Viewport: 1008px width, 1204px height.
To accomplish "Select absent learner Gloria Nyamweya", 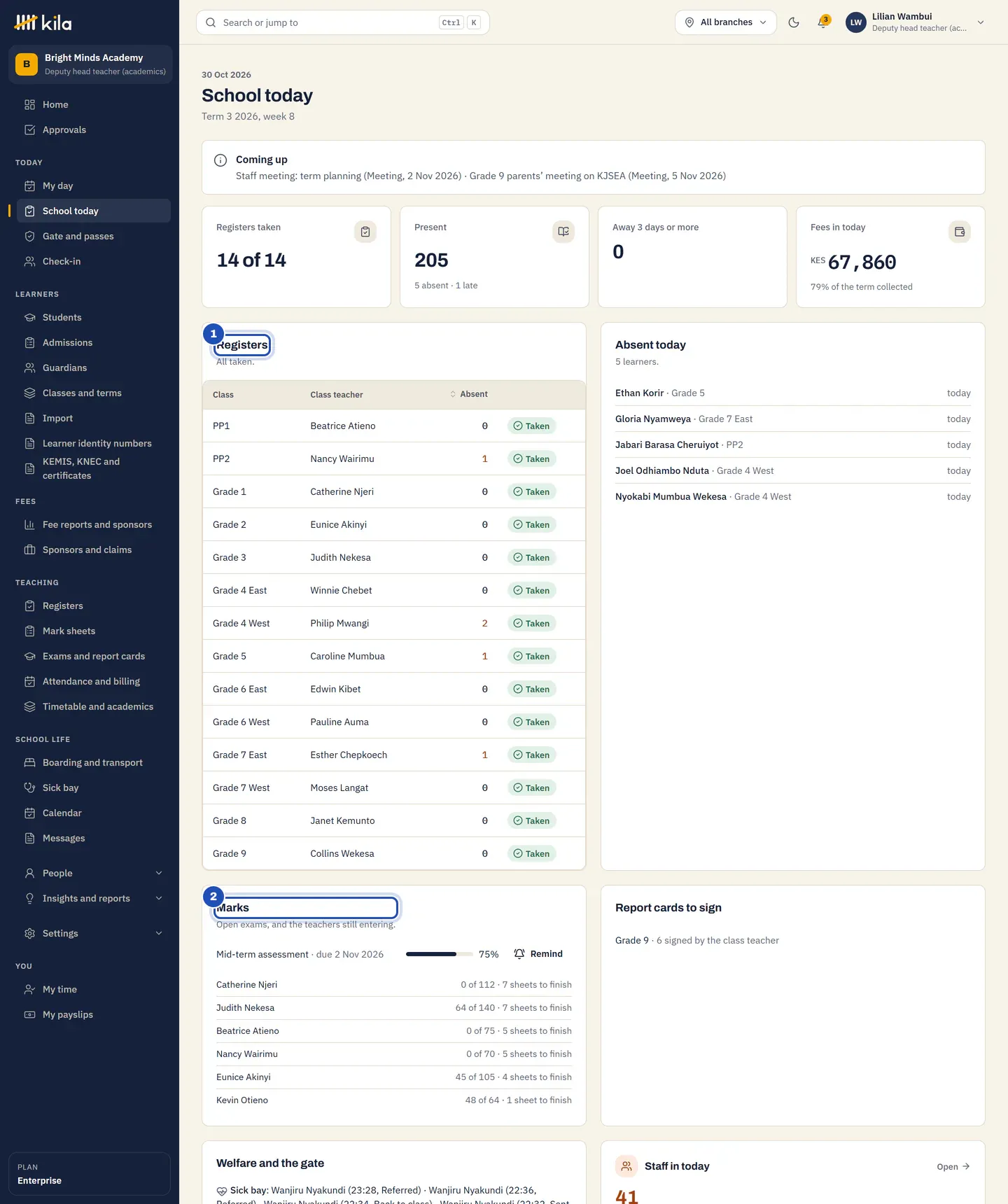I will pos(793,419).
